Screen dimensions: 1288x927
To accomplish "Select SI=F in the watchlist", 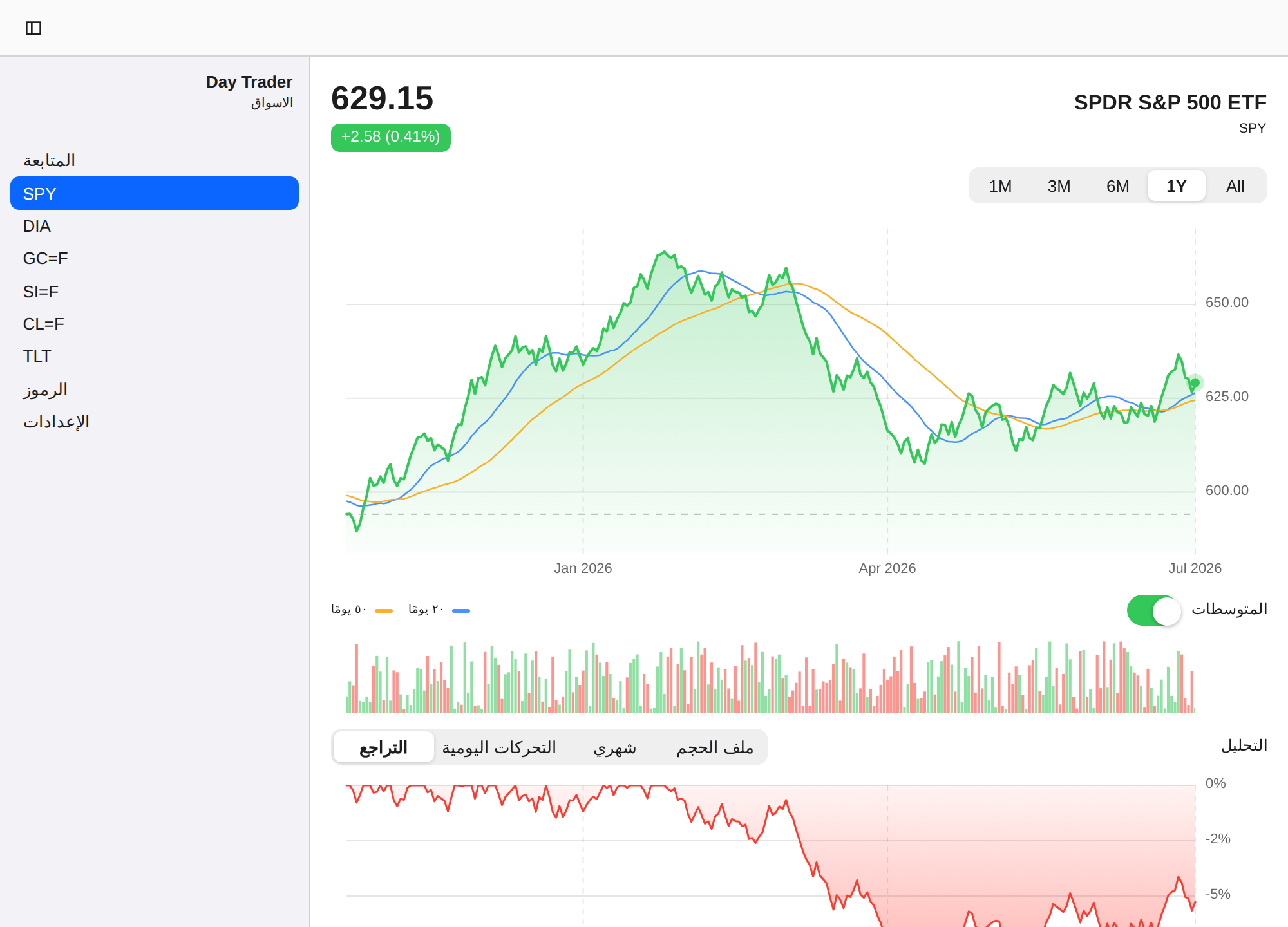I will [155, 292].
